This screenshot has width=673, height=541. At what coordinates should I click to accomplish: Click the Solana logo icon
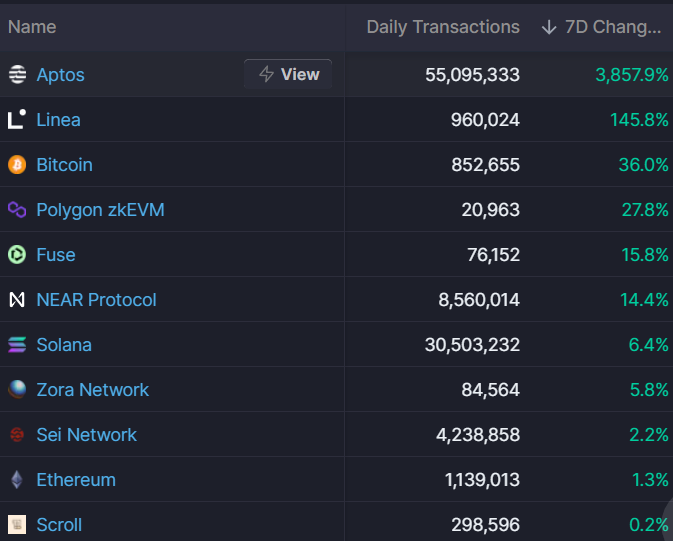click(x=17, y=345)
